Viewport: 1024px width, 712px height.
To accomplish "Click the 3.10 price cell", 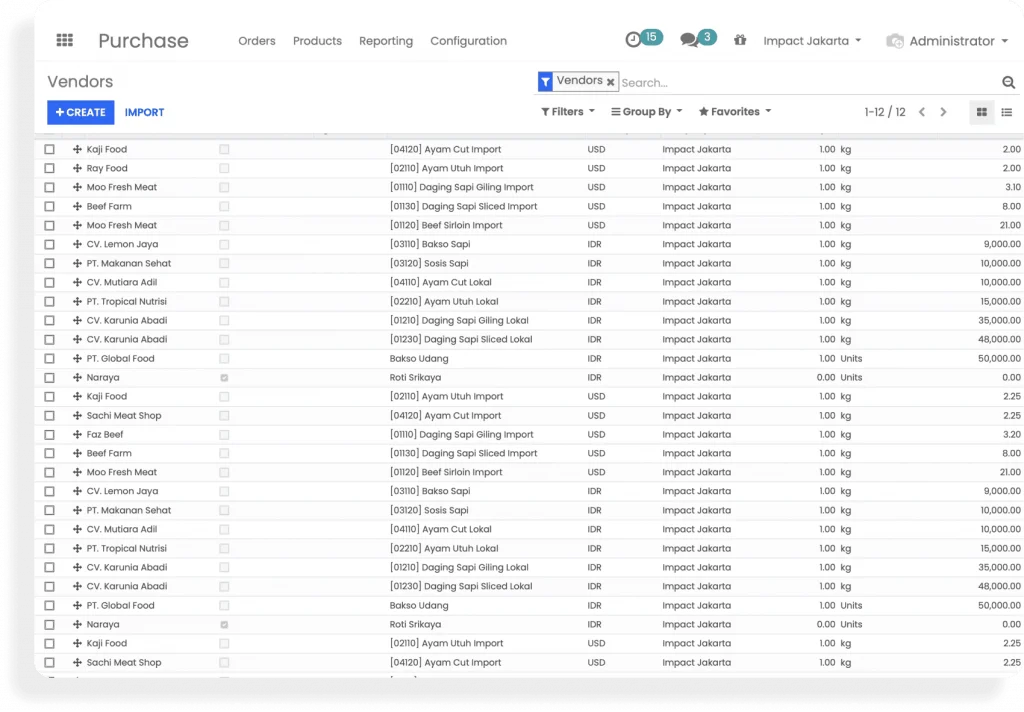I will click(x=1013, y=187).
